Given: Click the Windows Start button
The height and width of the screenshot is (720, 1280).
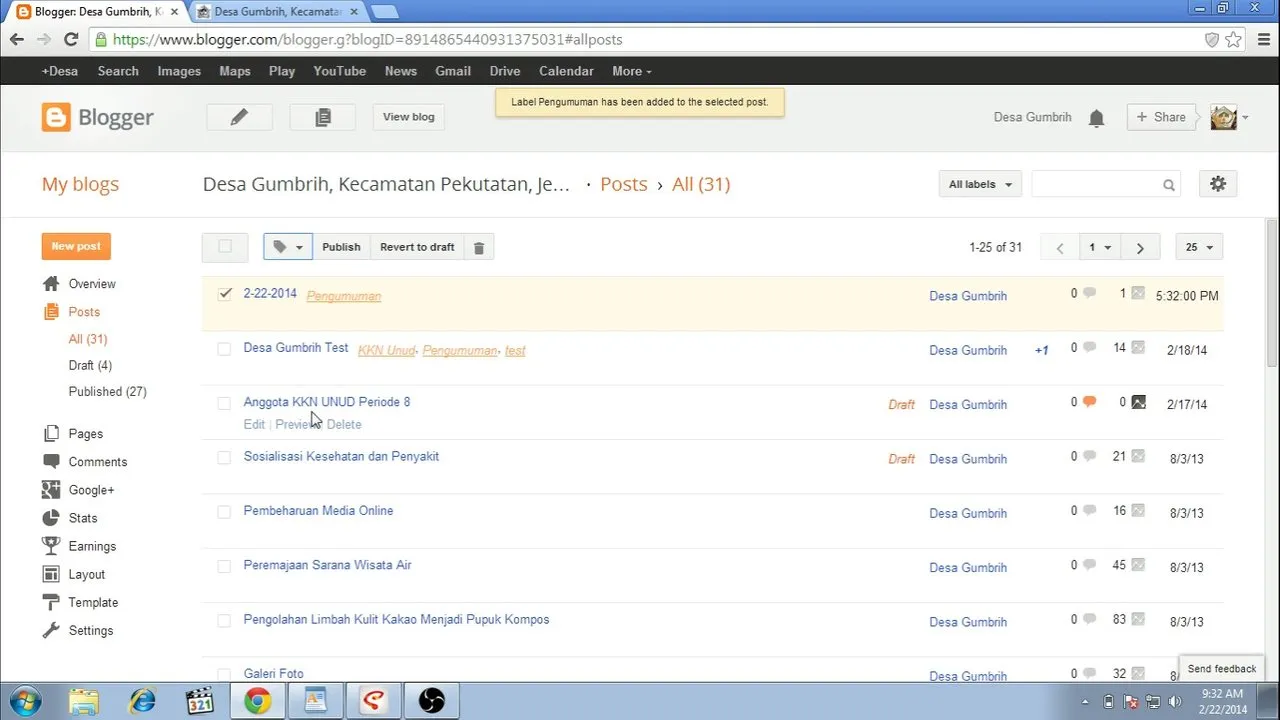Looking at the screenshot, I should click(25, 700).
